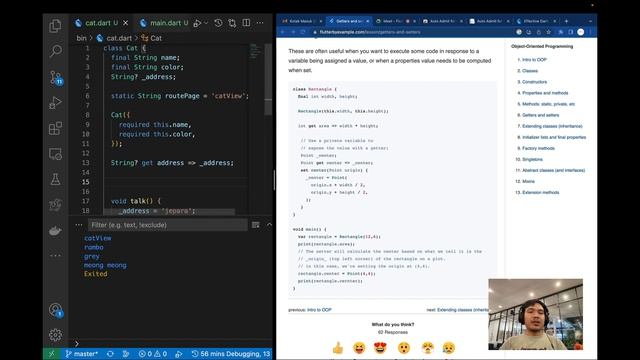The image size is (640, 360).
Task: Open Classes lesson link
Action: pyautogui.click(x=530, y=71)
